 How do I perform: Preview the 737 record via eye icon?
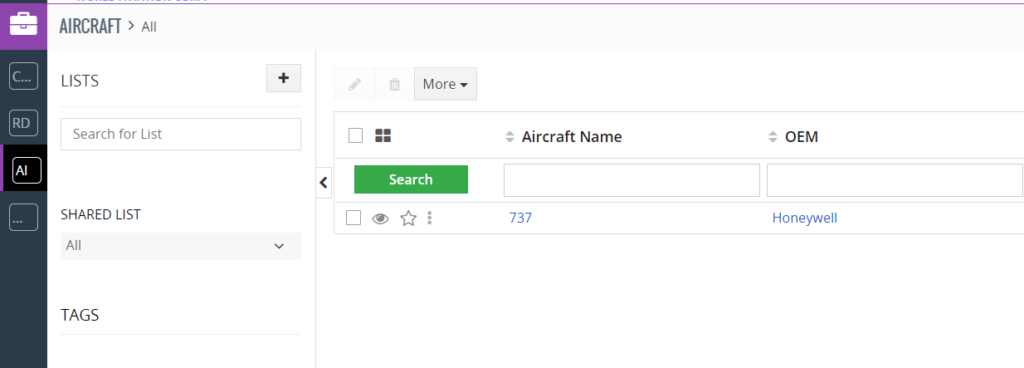[380, 219]
